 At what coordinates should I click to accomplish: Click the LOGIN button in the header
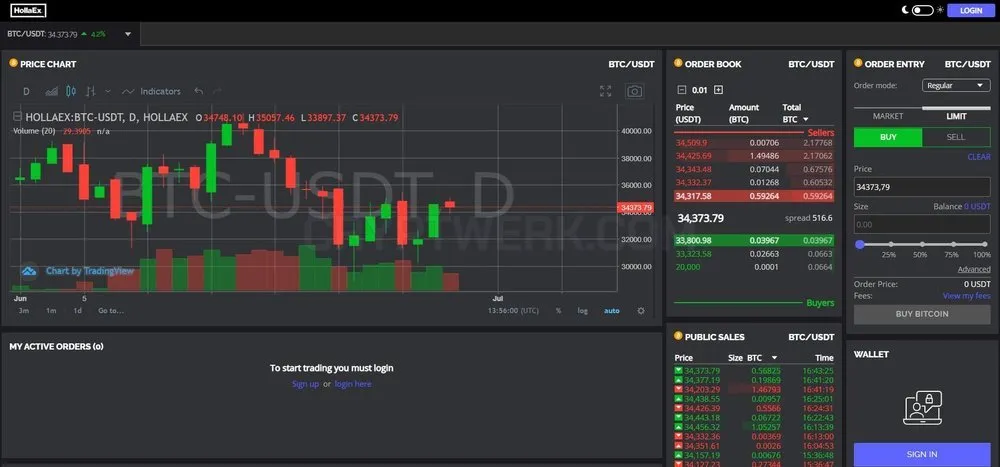pyautogui.click(x=971, y=11)
